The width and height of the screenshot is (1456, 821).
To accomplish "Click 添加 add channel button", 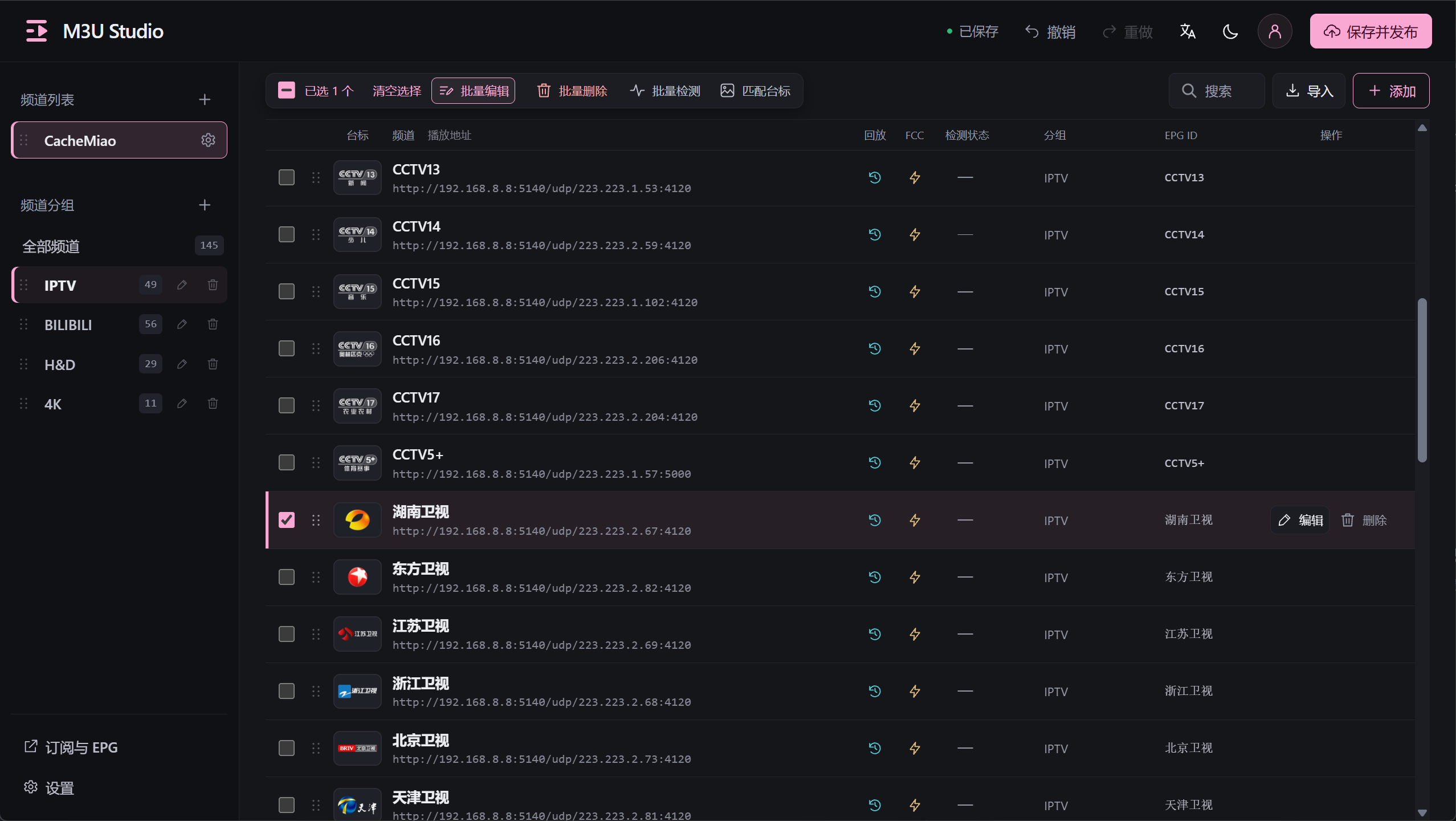I will pyautogui.click(x=1391, y=91).
